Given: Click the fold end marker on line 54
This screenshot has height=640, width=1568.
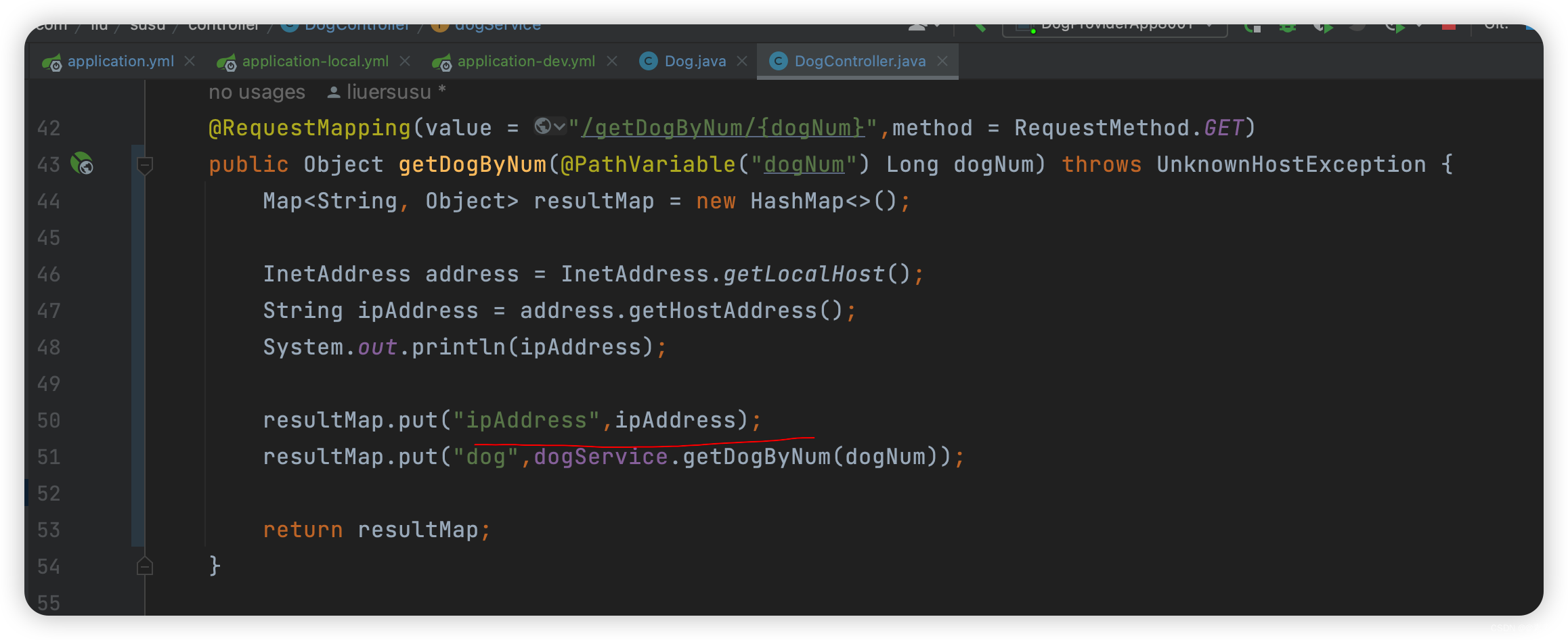Looking at the screenshot, I should pos(144,566).
